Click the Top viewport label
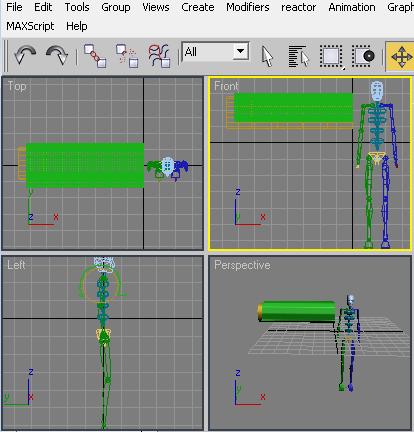 click(x=17, y=86)
